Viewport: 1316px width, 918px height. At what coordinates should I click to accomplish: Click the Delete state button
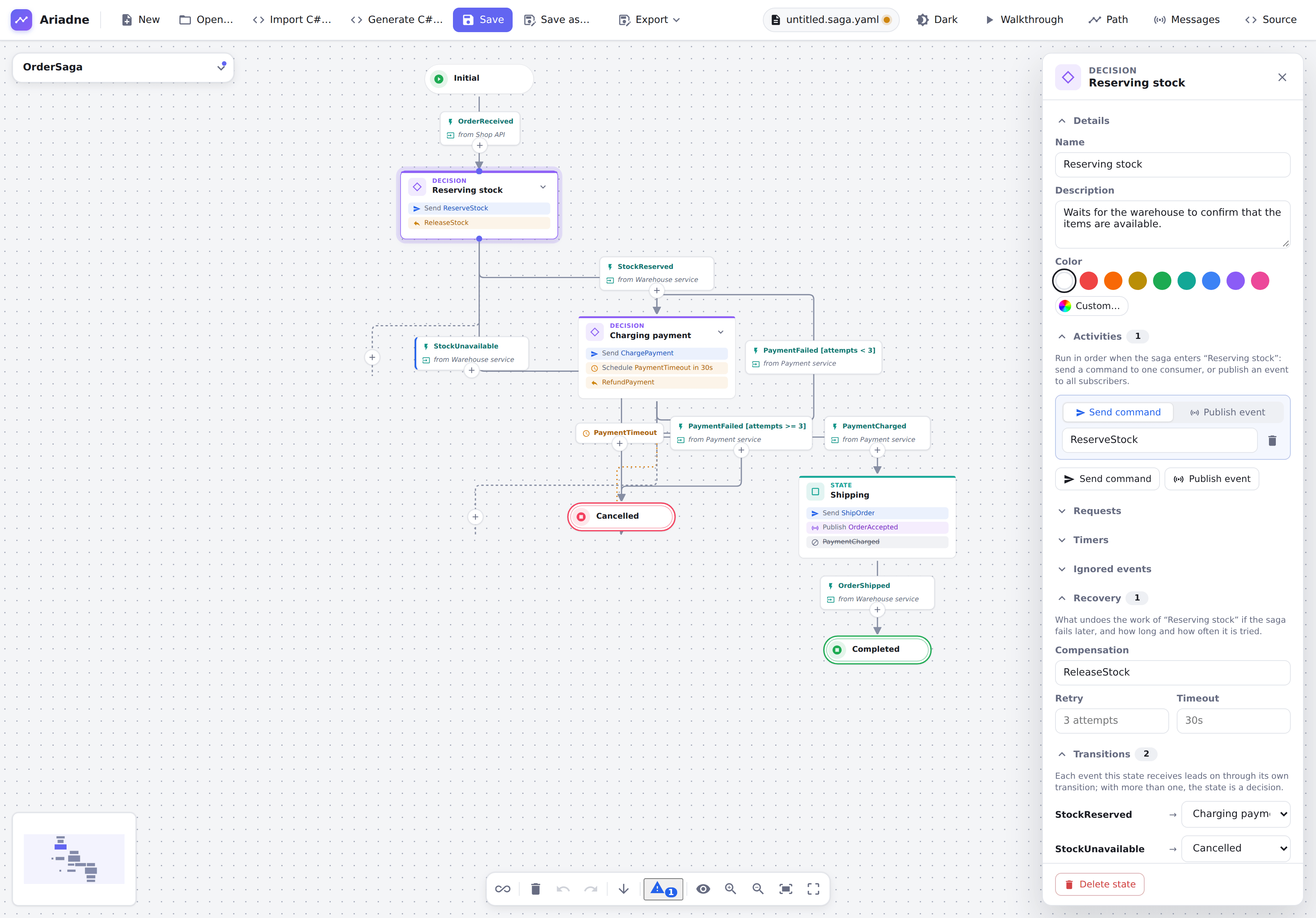pyautogui.click(x=1099, y=884)
